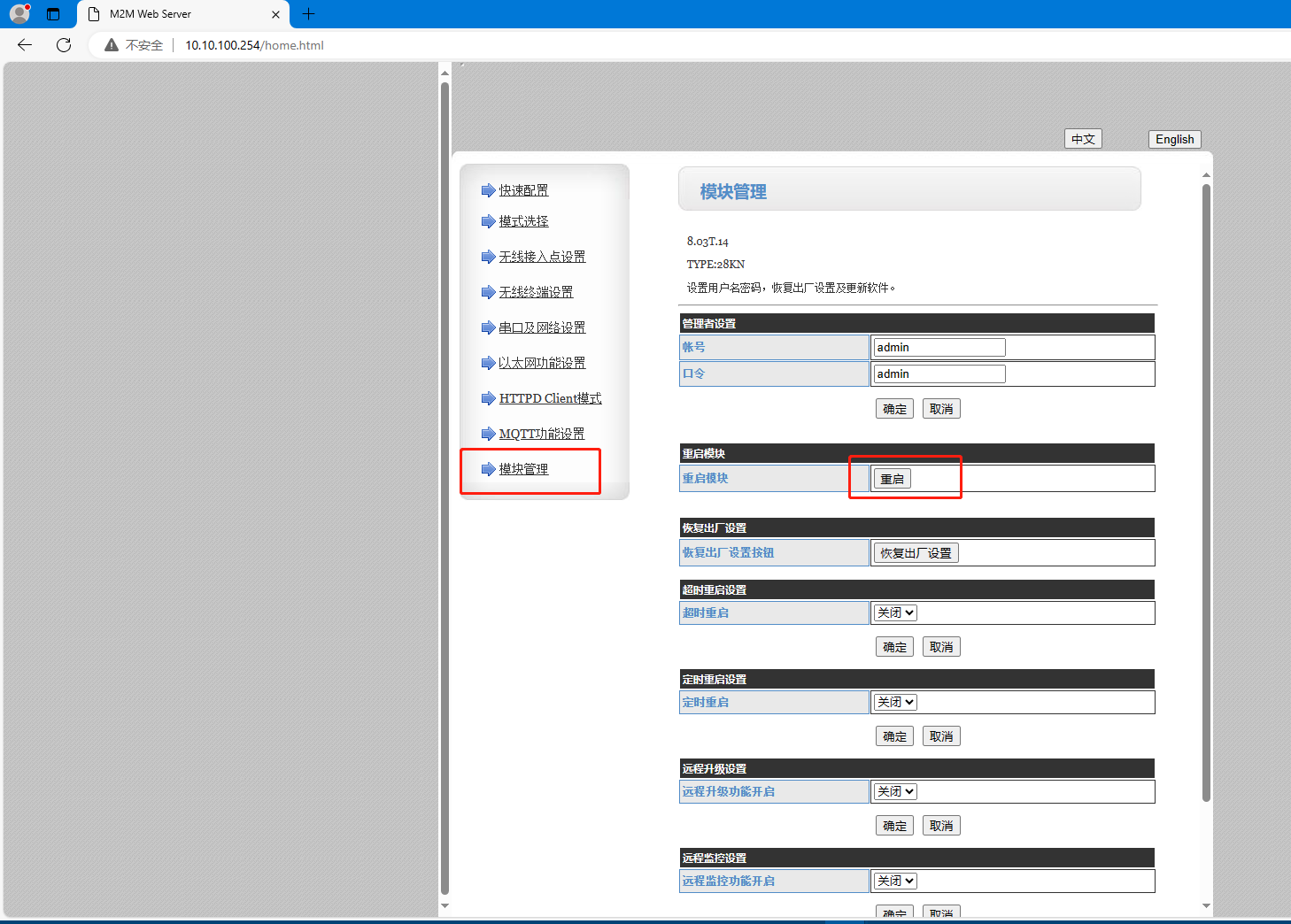Click the 帐号 input field

(939, 347)
